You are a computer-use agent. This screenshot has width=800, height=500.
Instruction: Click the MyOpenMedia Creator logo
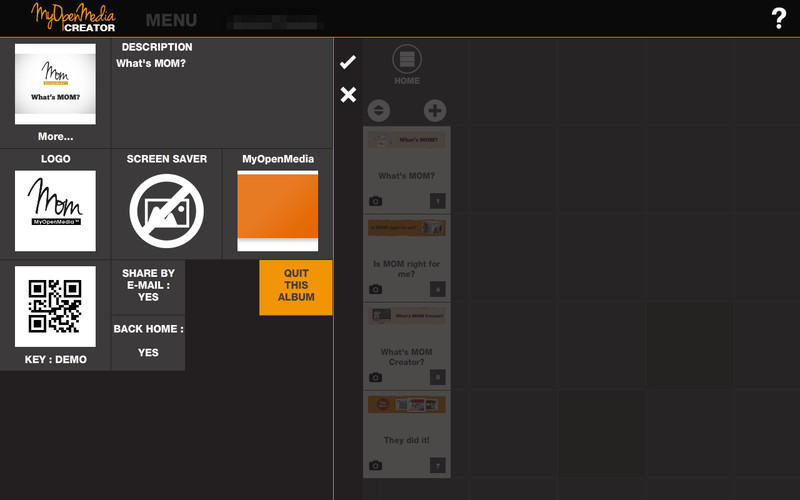point(73,17)
